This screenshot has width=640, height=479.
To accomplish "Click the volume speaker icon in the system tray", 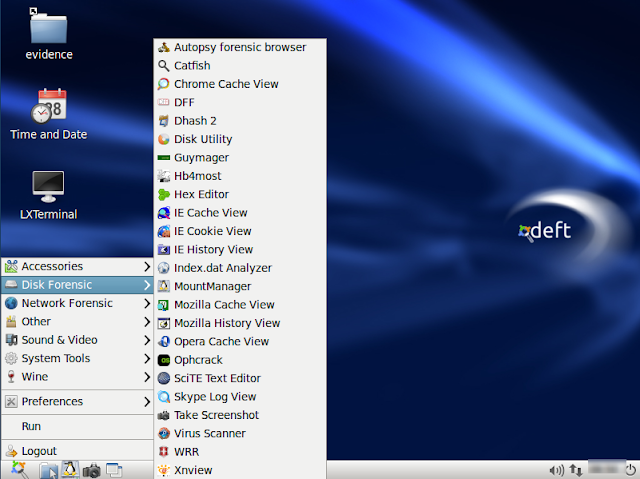I will click(x=557, y=470).
